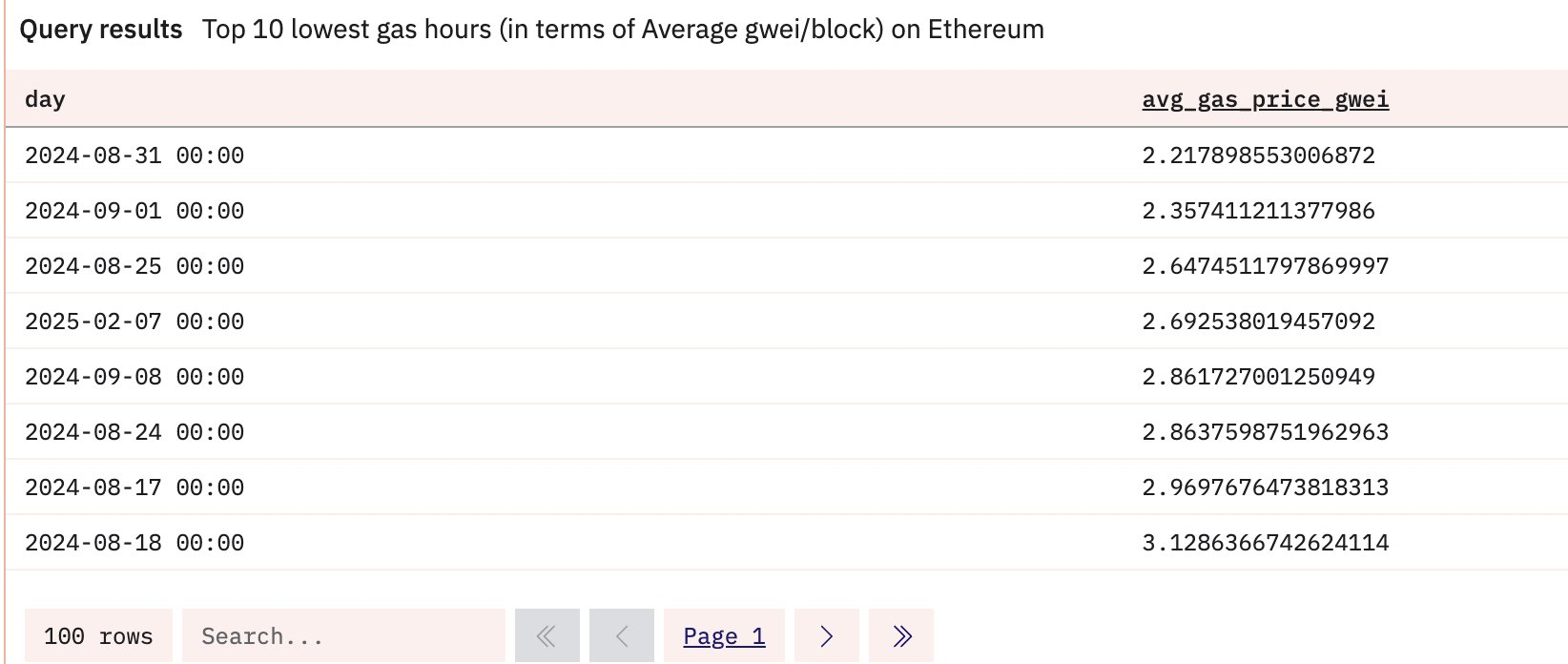Go to the next results page
The height and width of the screenshot is (664, 1568).
tap(826, 636)
